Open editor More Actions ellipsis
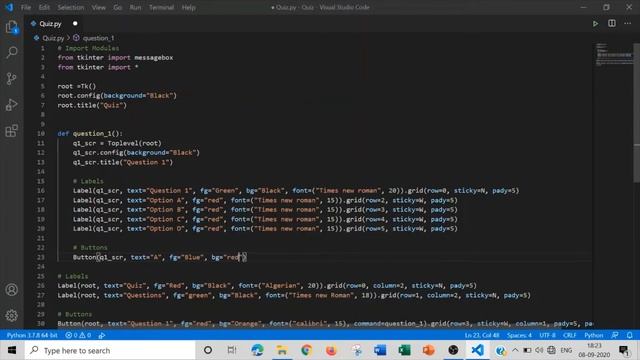The width and height of the screenshot is (640, 360). (628, 23)
